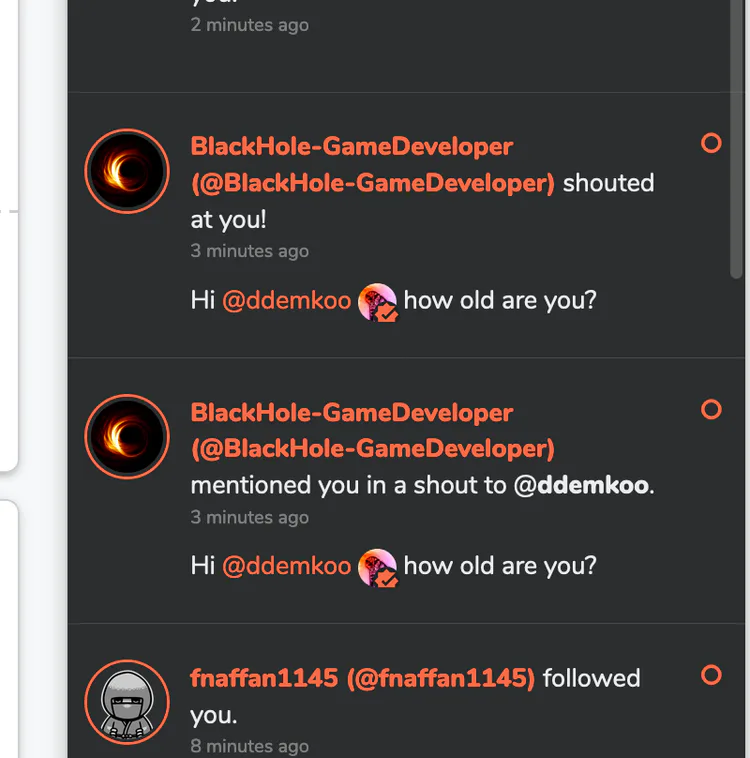The height and width of the screenshot is (758, 750).
Task: Open fnaffan1145's profile avatar
Action: point(127,701)
